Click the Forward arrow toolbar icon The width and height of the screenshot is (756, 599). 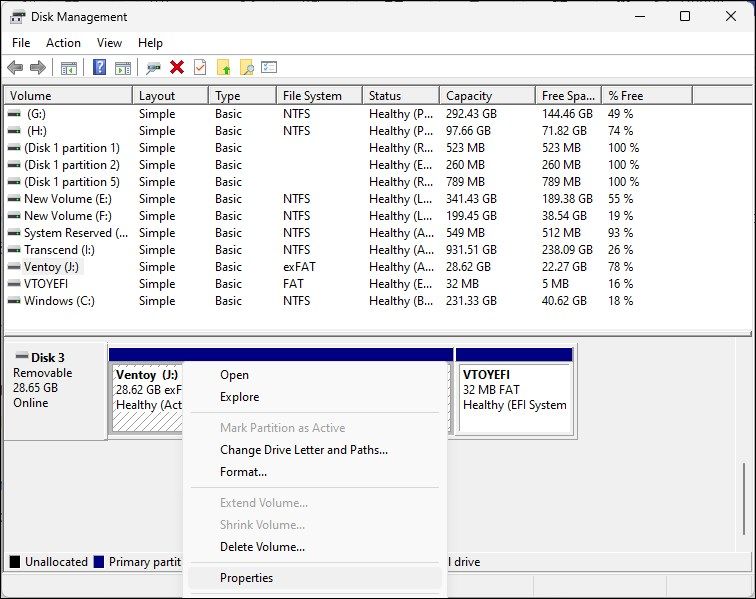38,67
